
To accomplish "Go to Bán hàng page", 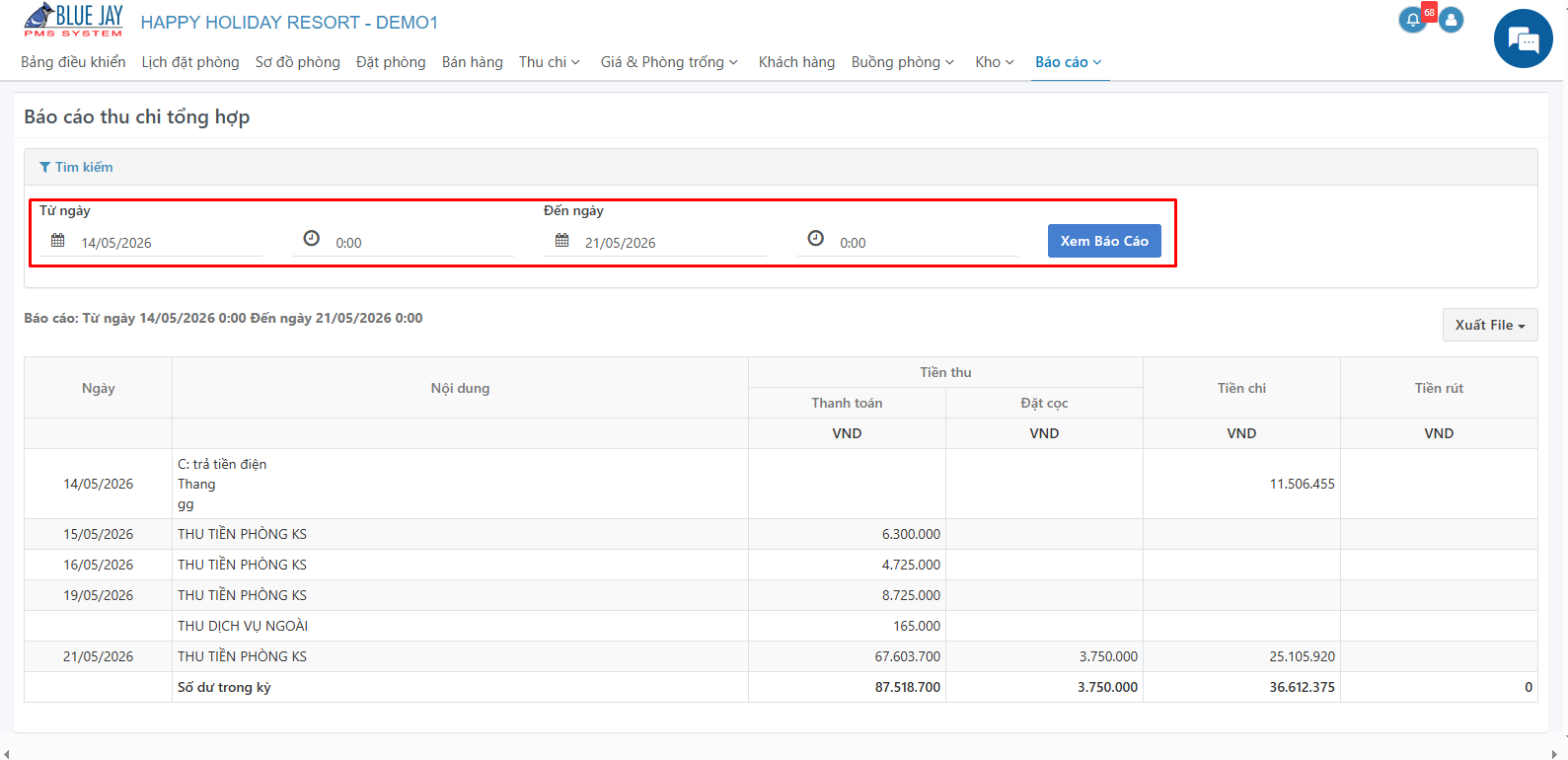I will tap(473, 62).
